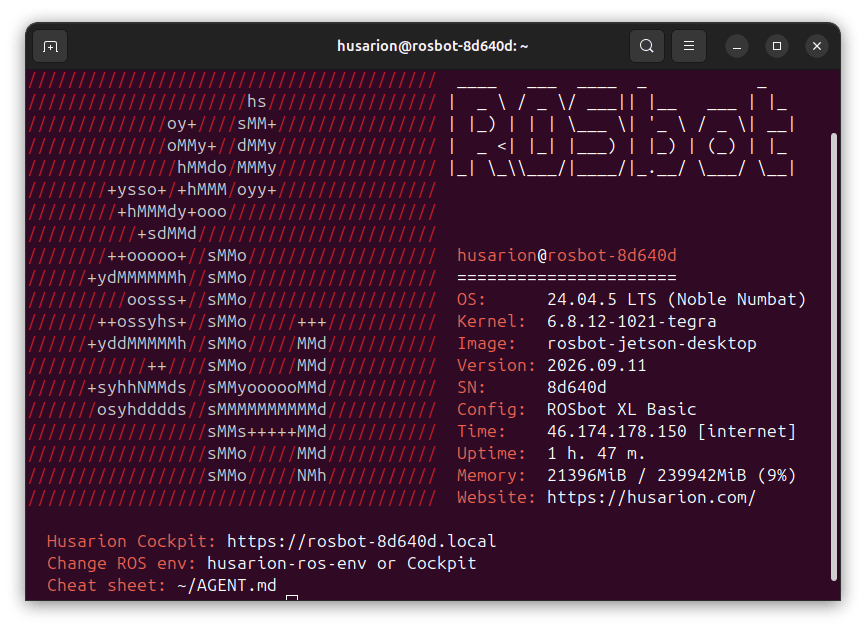Click the window title husarion@rosbot-8d640d
The image size is (866, 629).
(432, 46)
